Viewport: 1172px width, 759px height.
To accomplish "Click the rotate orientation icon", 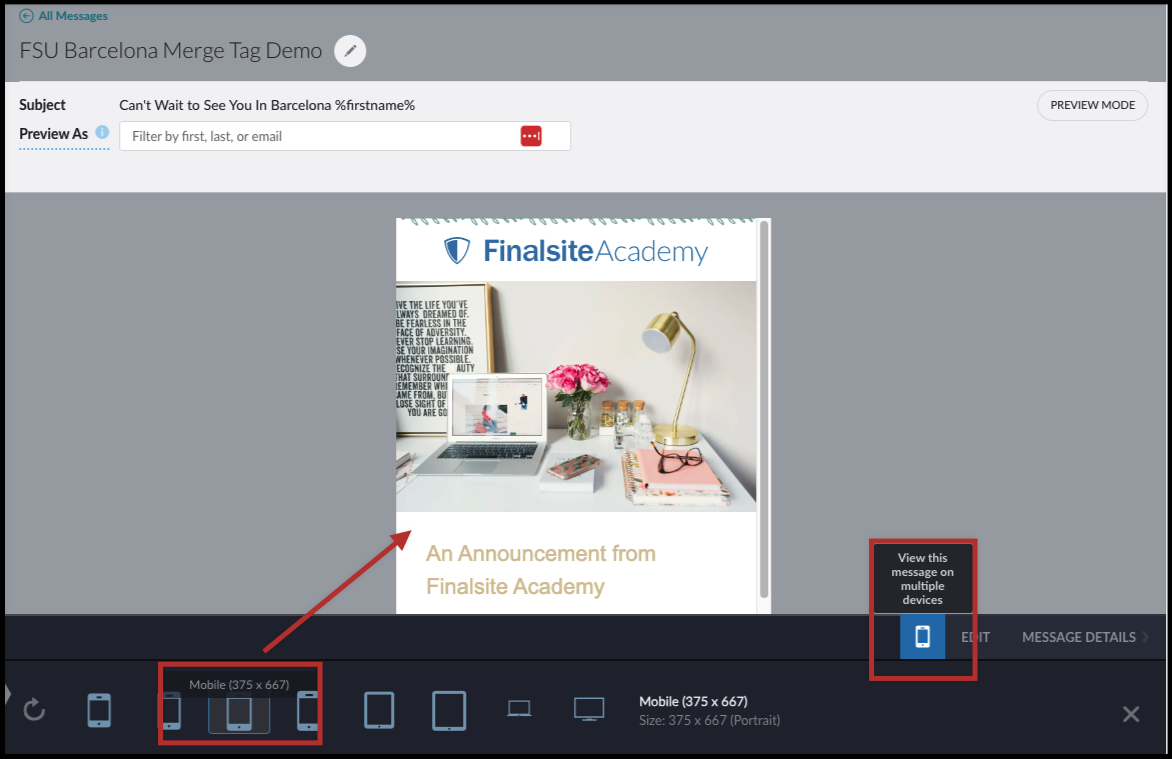I will (x=34, y=709).
